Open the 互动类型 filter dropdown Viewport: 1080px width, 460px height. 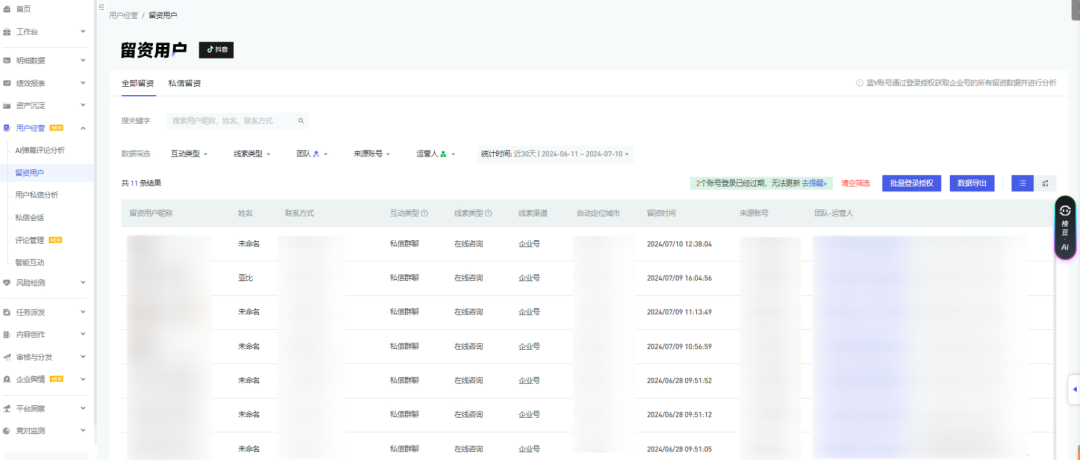coord(189,154)
